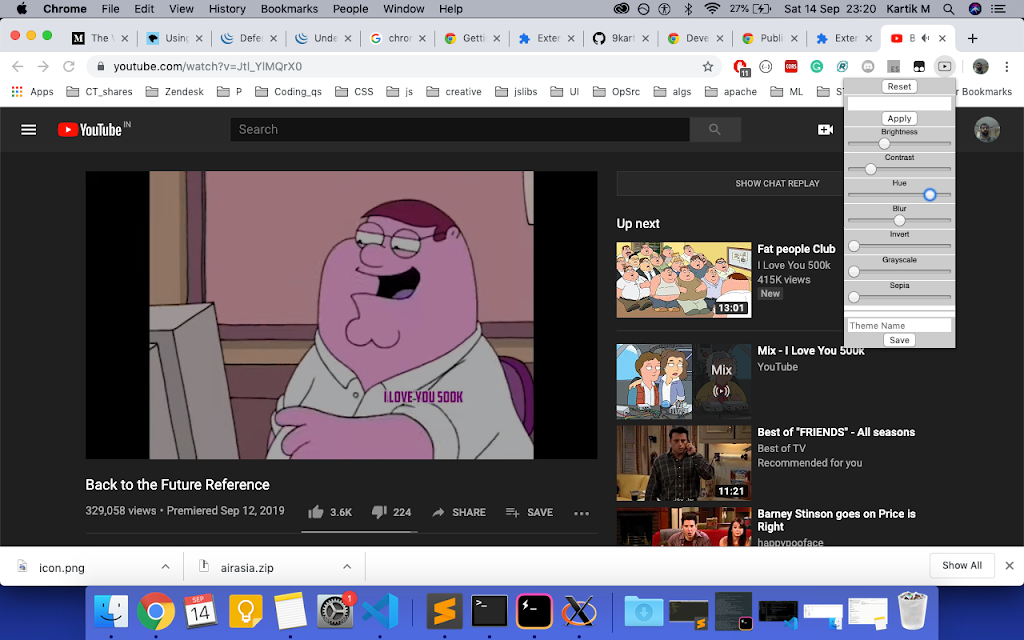This screenshot has height=640, width=1024.
Task: Open more actions ellipsis under video
Action: pyautogui.click(x=581, y=513)
